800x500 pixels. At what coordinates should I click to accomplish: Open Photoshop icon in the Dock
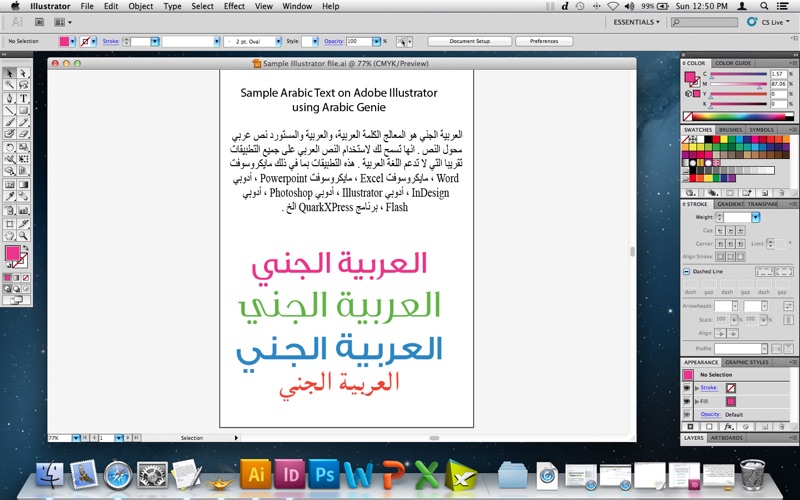(x=324, y=474)
